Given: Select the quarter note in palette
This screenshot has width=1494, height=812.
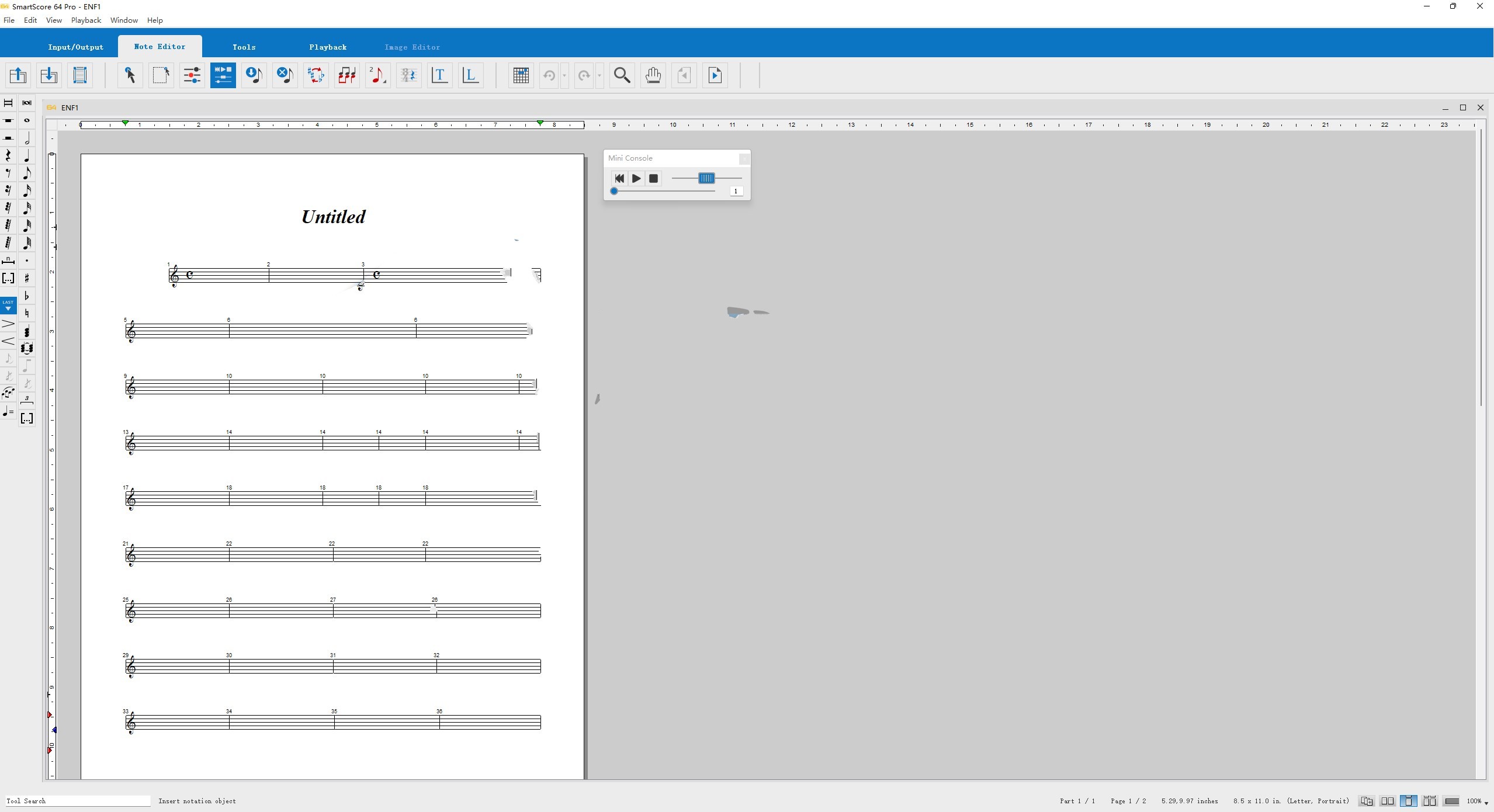Looking at the screenshot, I should click(x=27, y=156).
